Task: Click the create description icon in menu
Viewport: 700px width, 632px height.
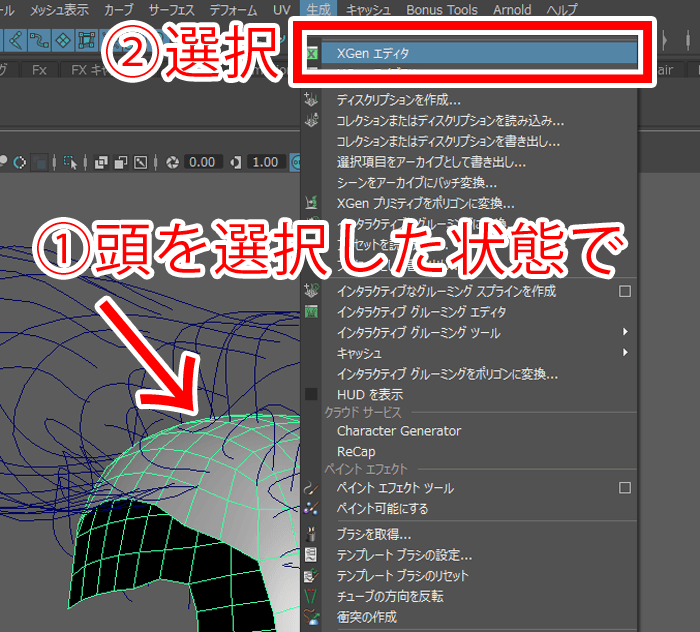Action: tap(311, 99)
